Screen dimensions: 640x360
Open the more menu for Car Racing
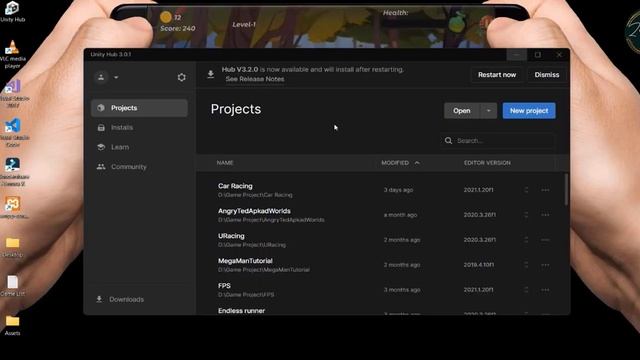pos(545,190)
